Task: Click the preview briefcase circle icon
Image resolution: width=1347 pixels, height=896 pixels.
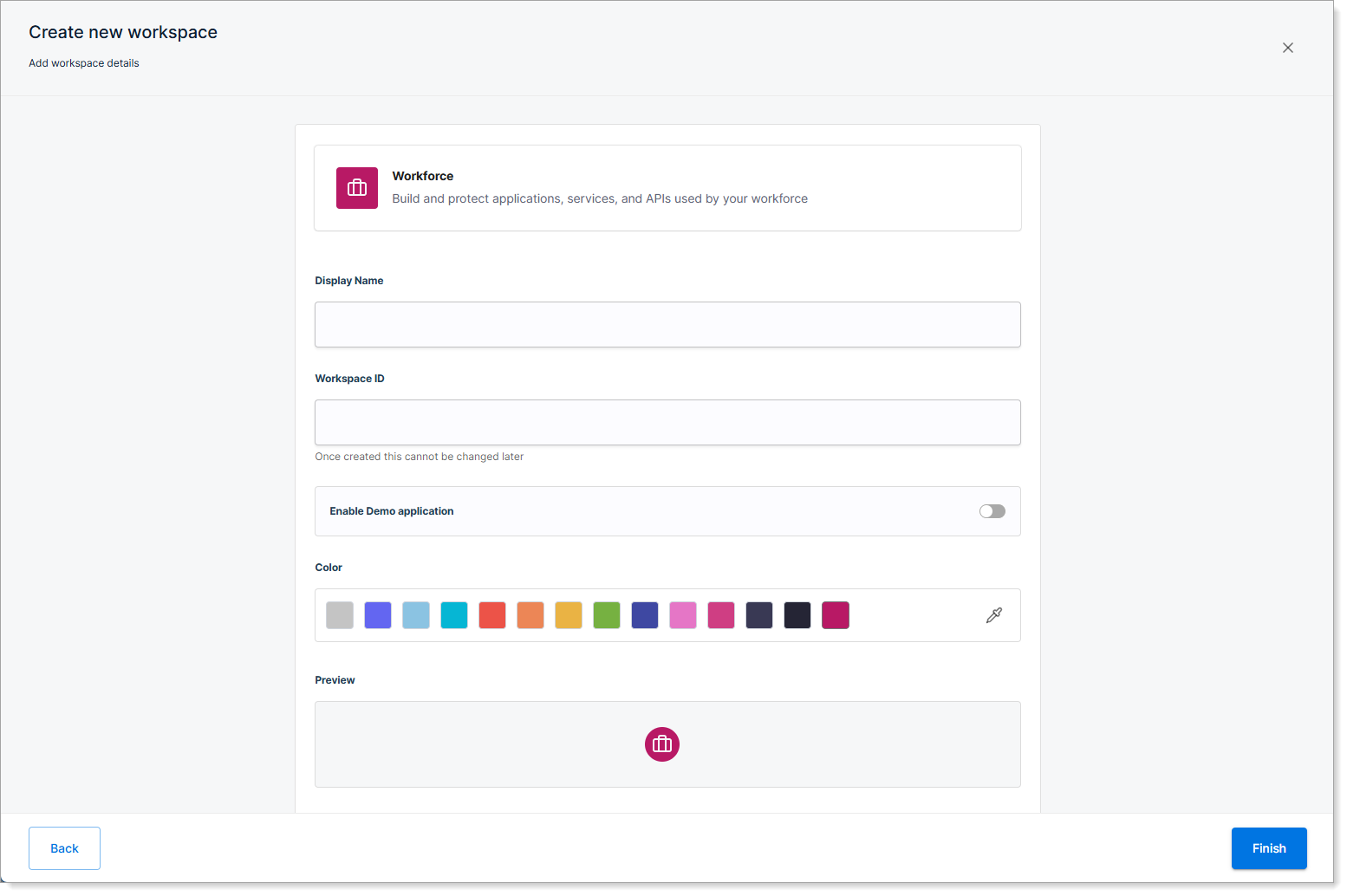Action: (x=662, y=744)
